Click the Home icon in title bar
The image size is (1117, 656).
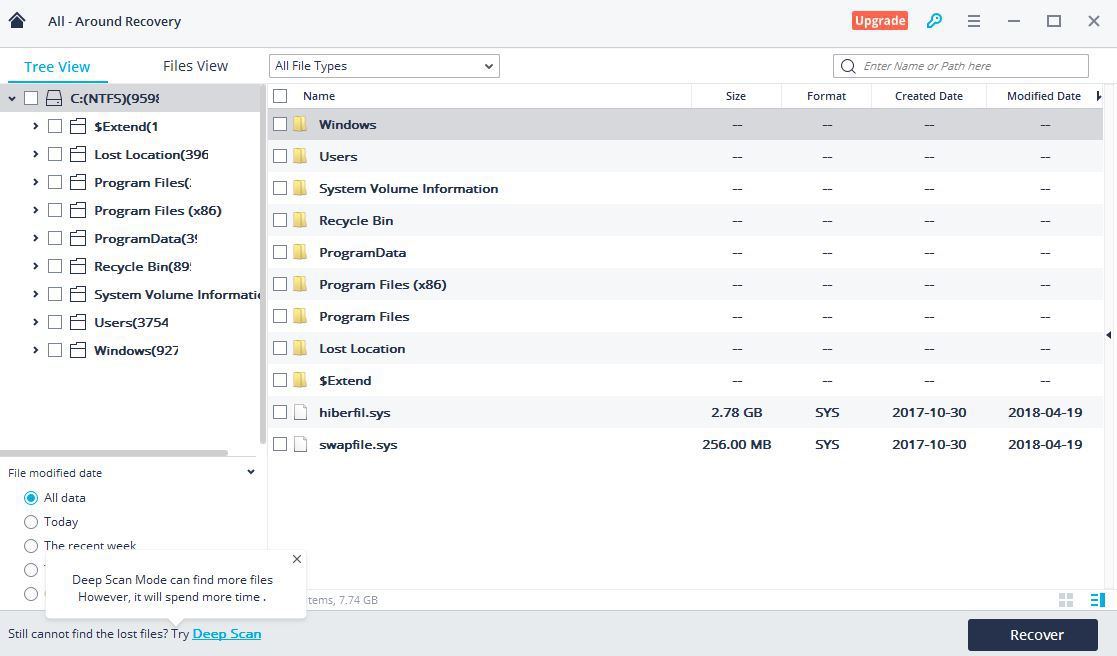pos(17,20)
